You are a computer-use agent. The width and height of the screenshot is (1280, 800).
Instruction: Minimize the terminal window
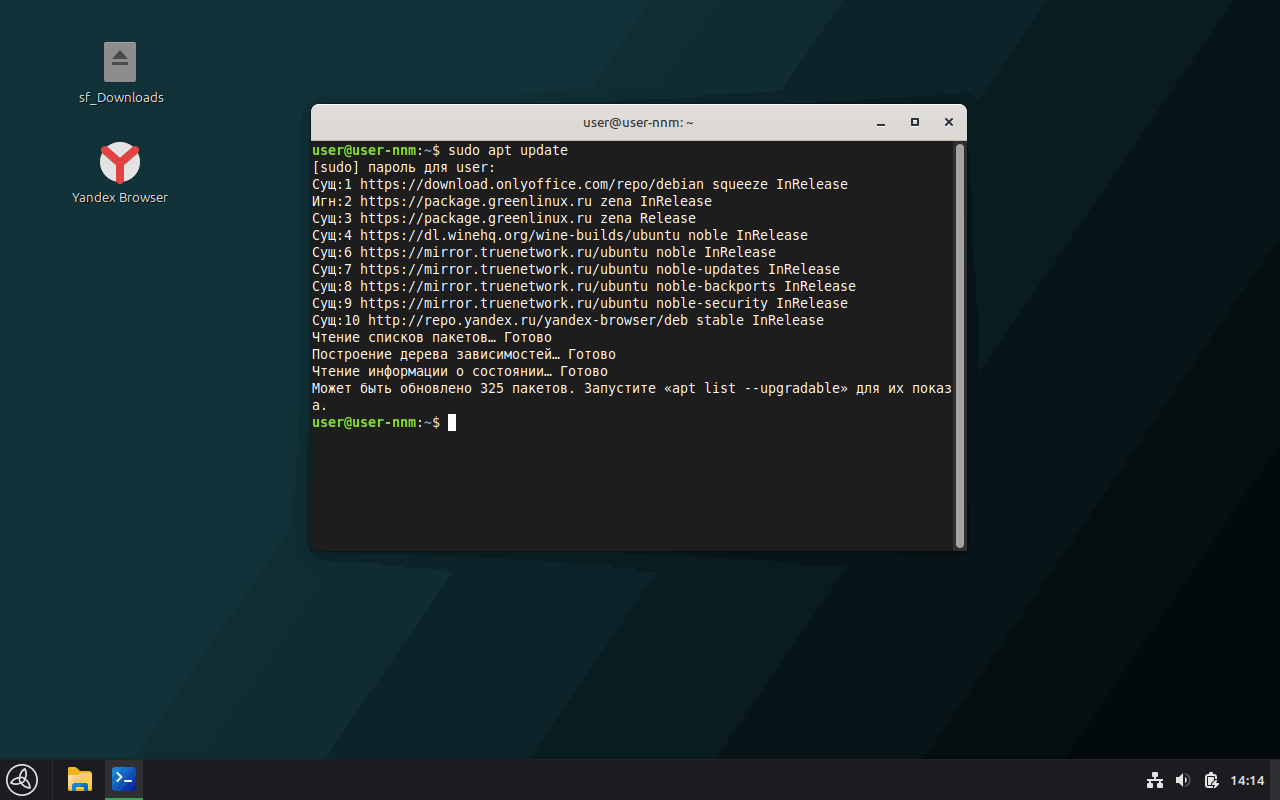click(881, 123)
